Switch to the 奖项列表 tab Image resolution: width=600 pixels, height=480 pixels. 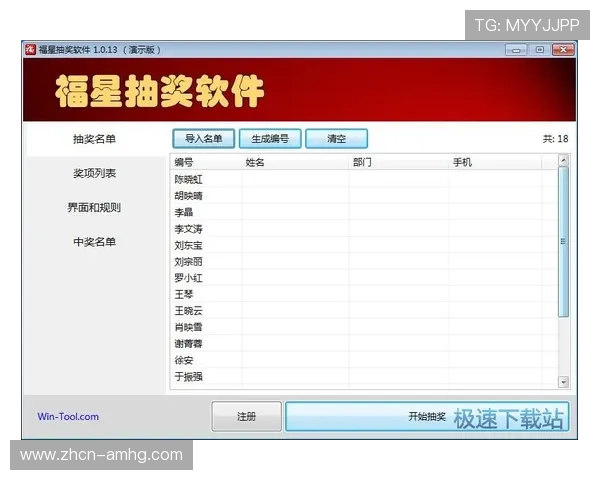coord(95,173)
